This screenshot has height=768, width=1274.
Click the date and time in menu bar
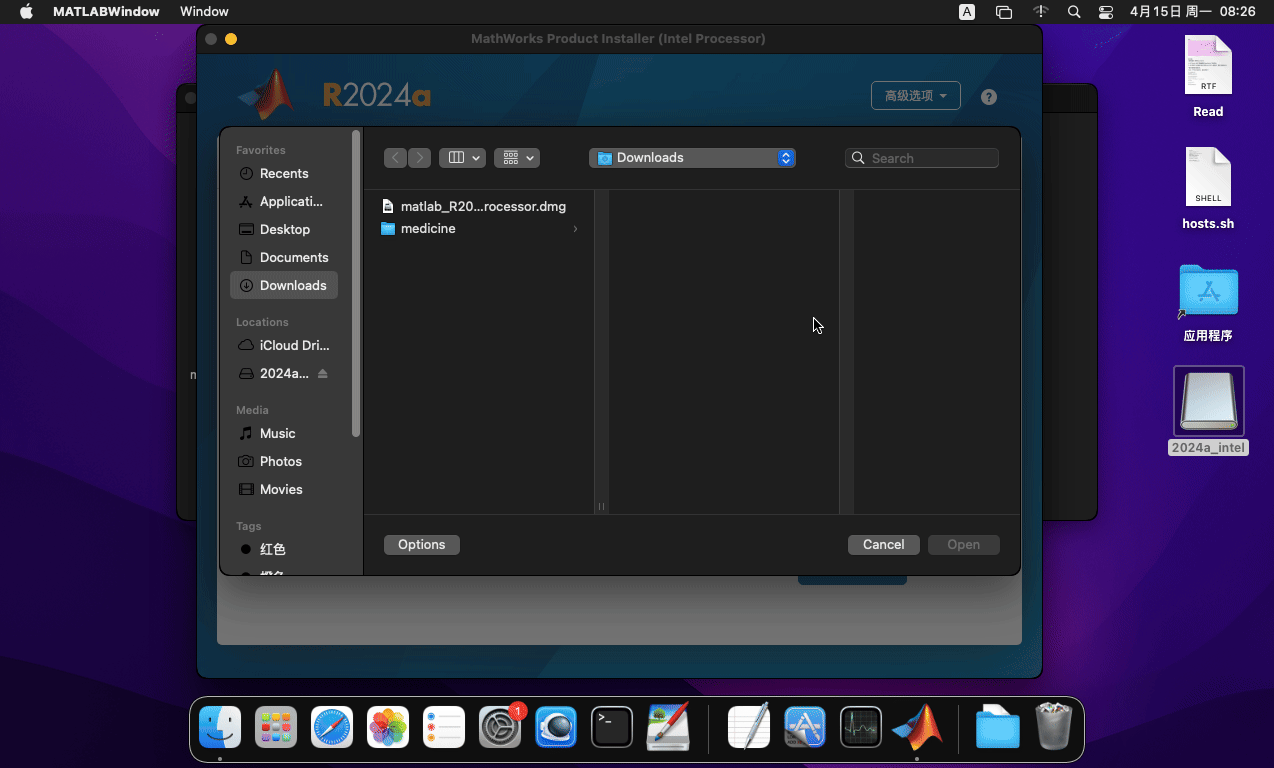point(1192,12)
